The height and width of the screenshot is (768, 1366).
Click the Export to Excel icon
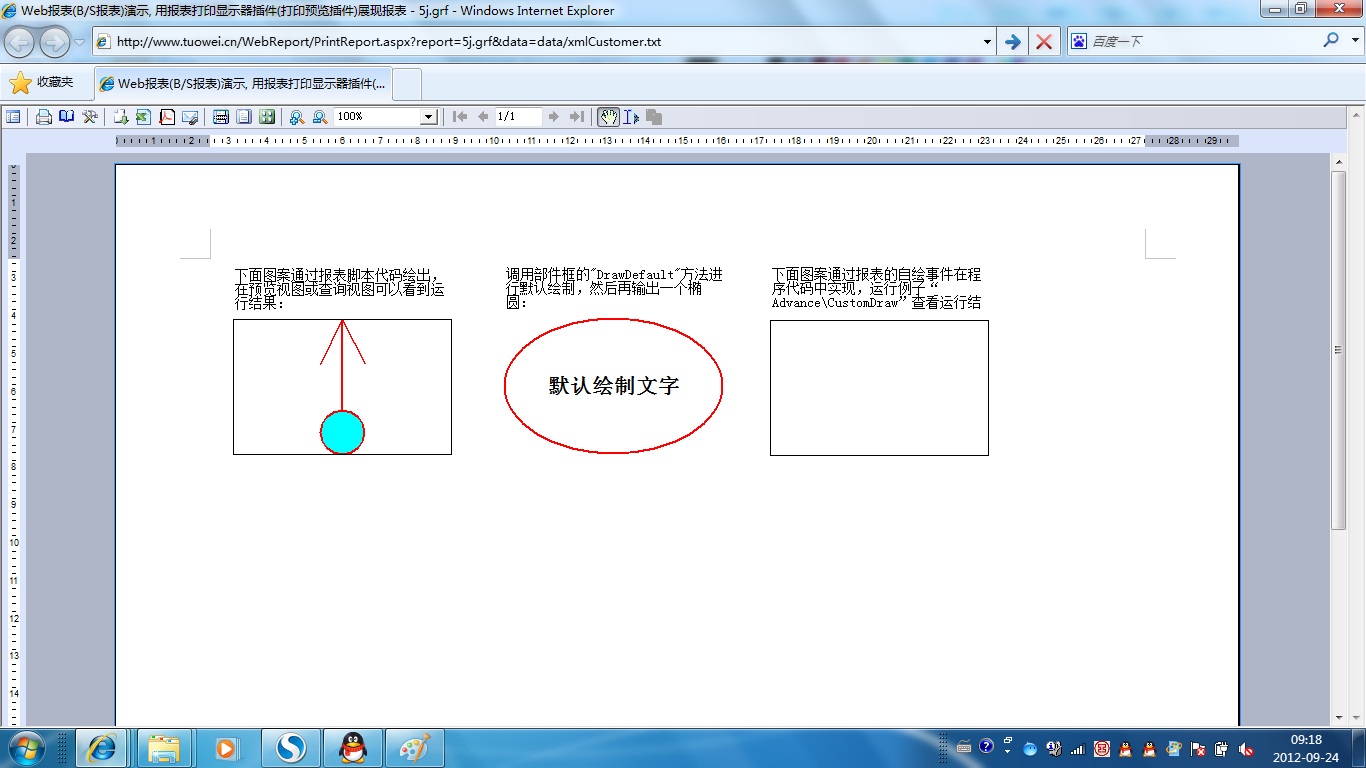click(143, 117)
